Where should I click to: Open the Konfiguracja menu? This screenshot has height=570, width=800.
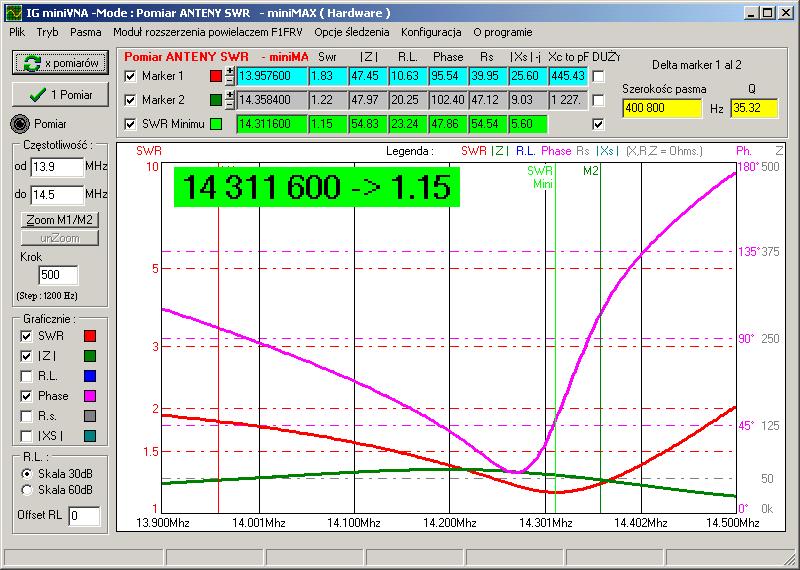pos(430,32)
